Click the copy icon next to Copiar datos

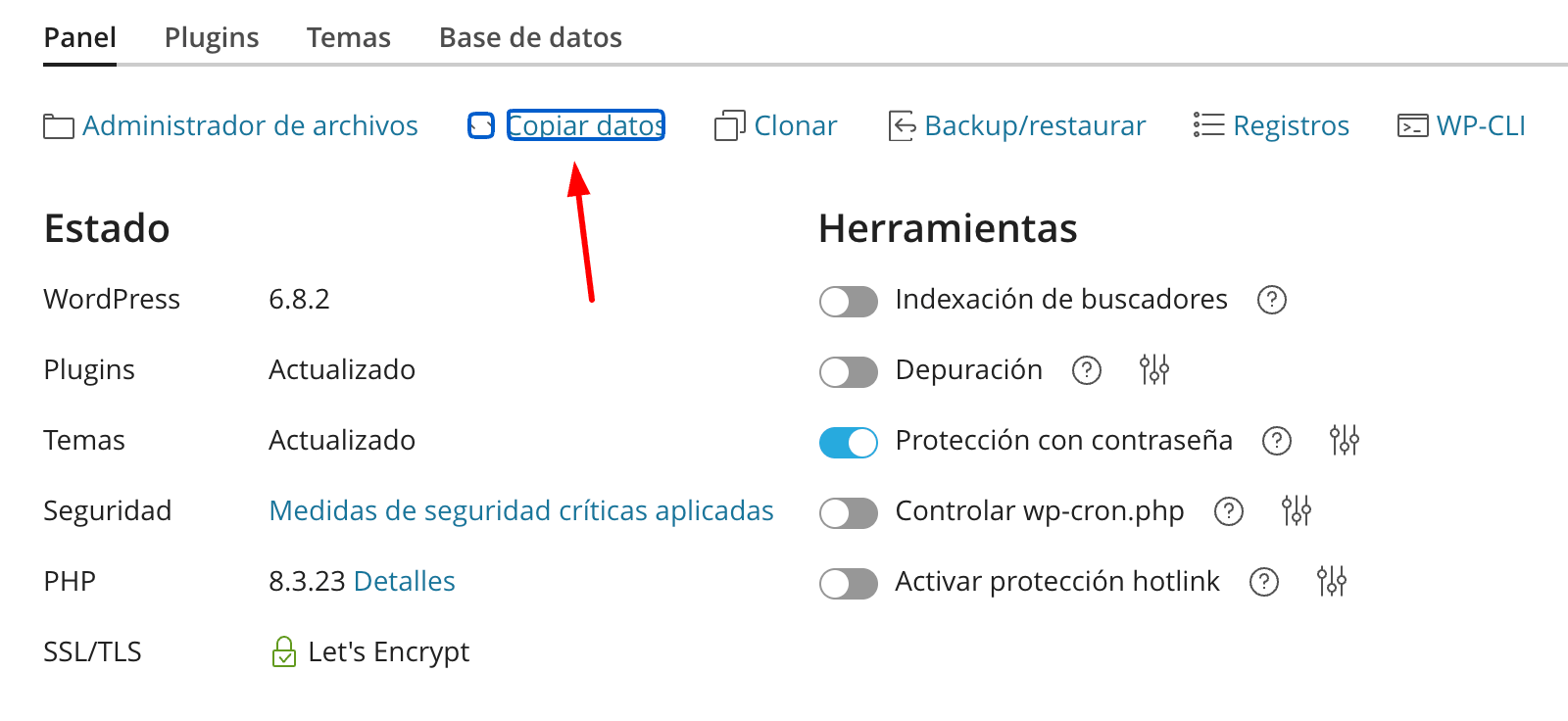tap(480, 125)
